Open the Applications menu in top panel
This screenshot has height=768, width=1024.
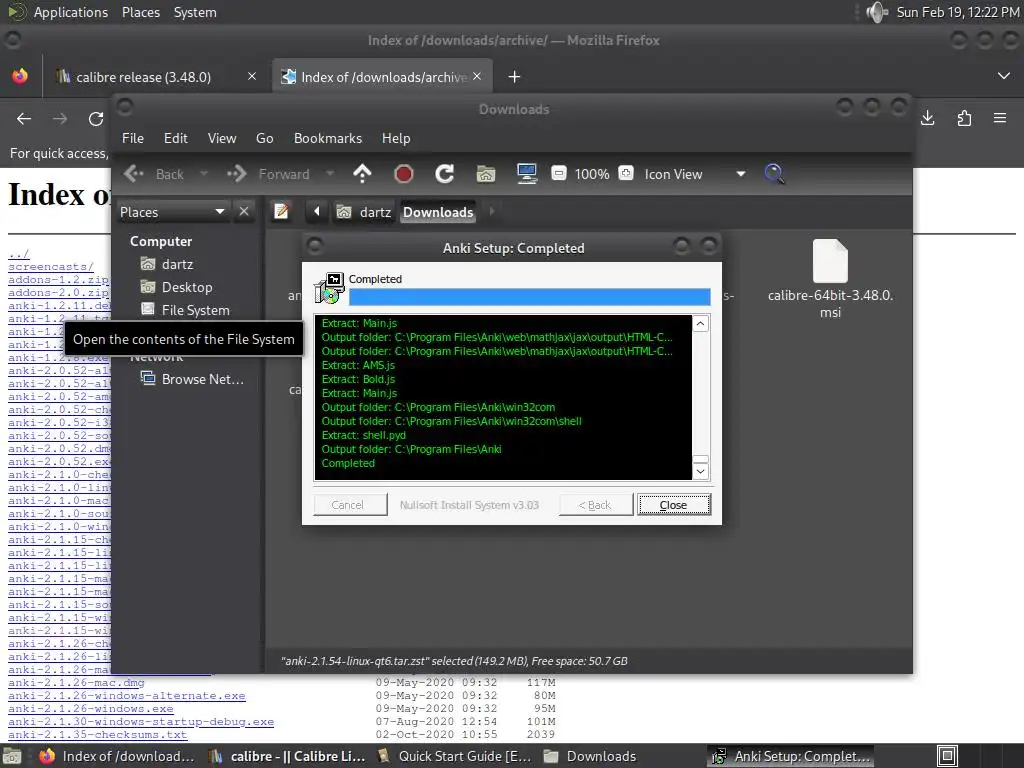(71, 12)
